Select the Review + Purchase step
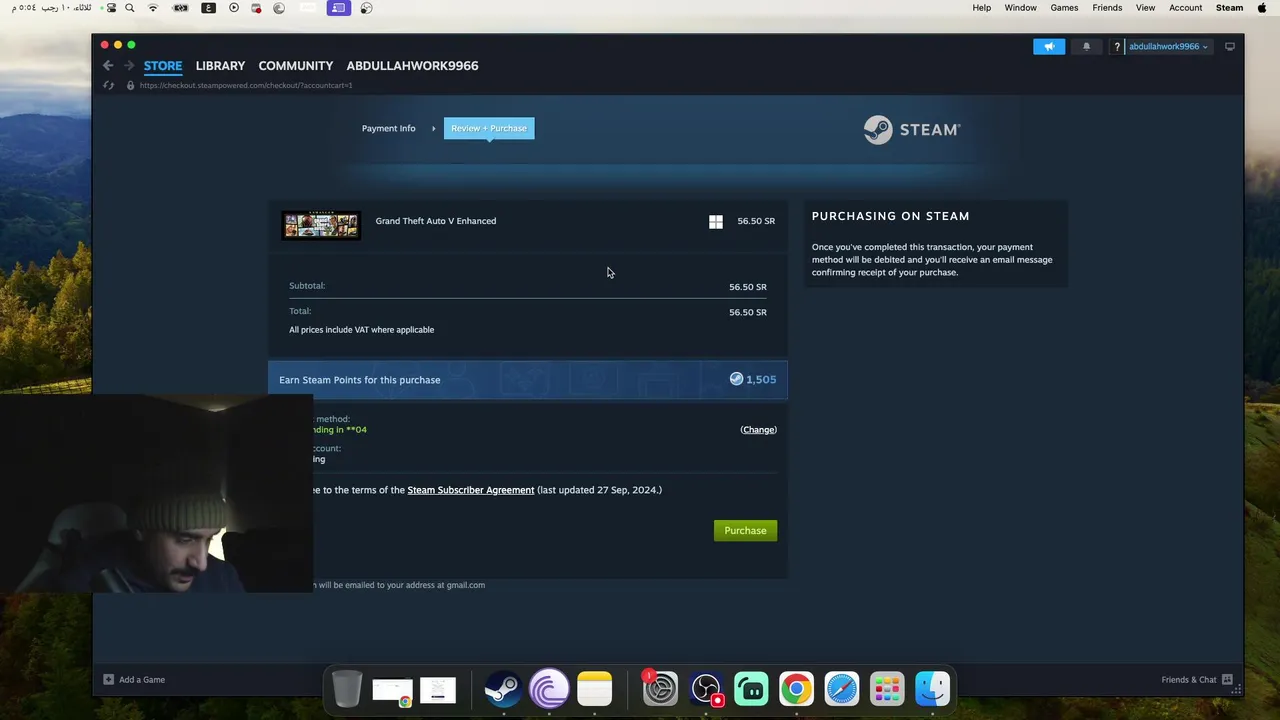1280x720 pixels. 489,128
